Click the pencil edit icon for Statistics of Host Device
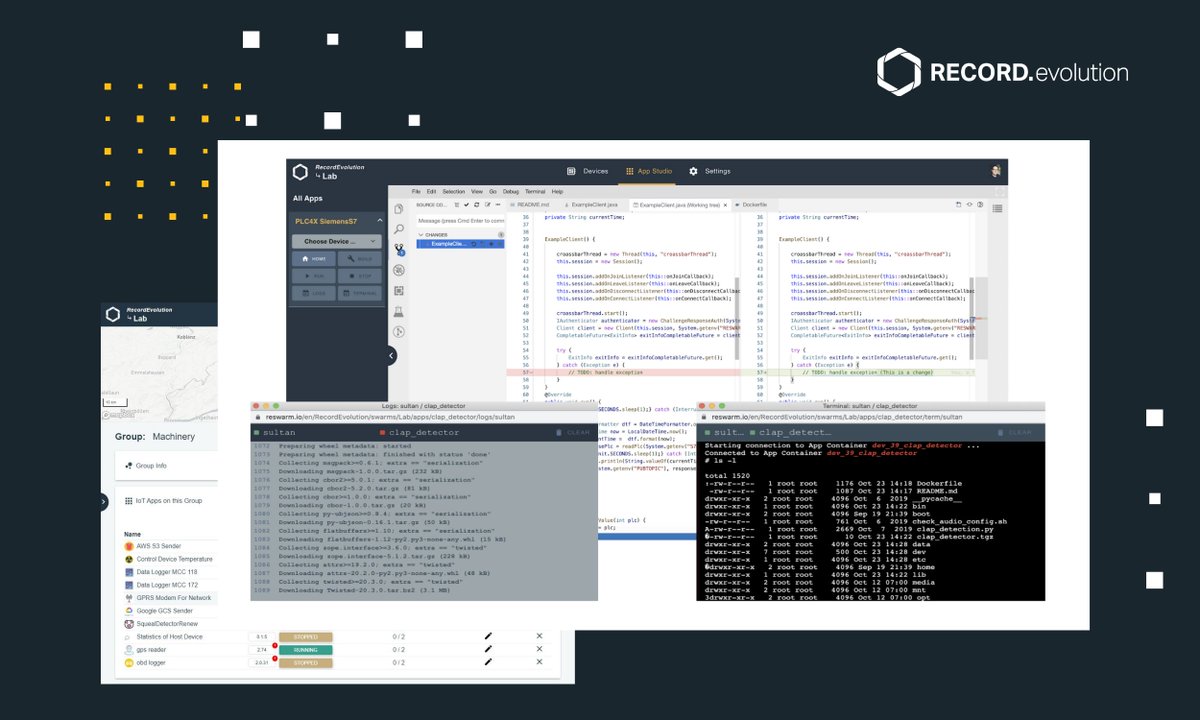This screenshot has height=720, width=1200. 488,635
